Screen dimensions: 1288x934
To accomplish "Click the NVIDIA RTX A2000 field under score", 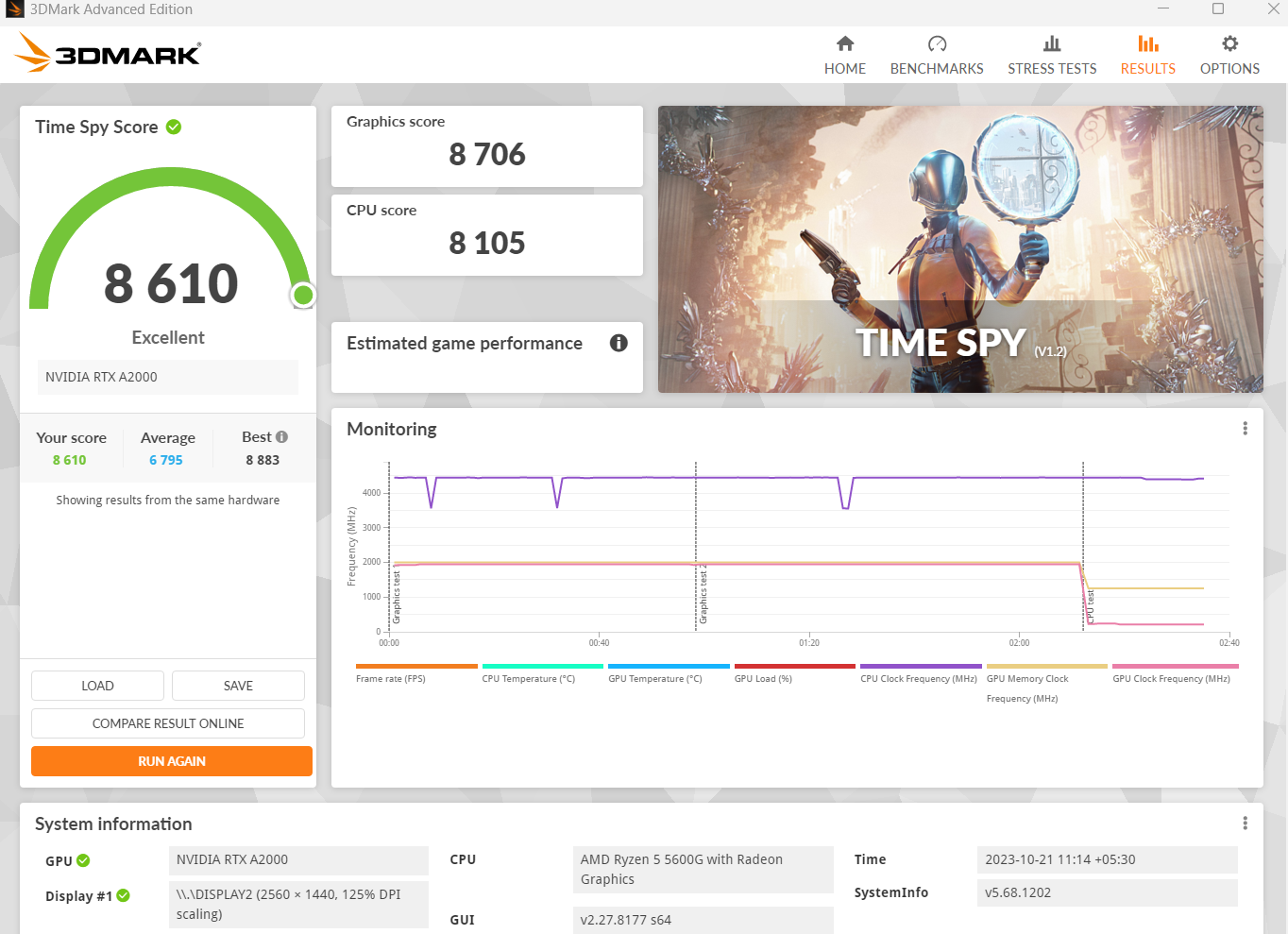I will click(x=168, y=377).
